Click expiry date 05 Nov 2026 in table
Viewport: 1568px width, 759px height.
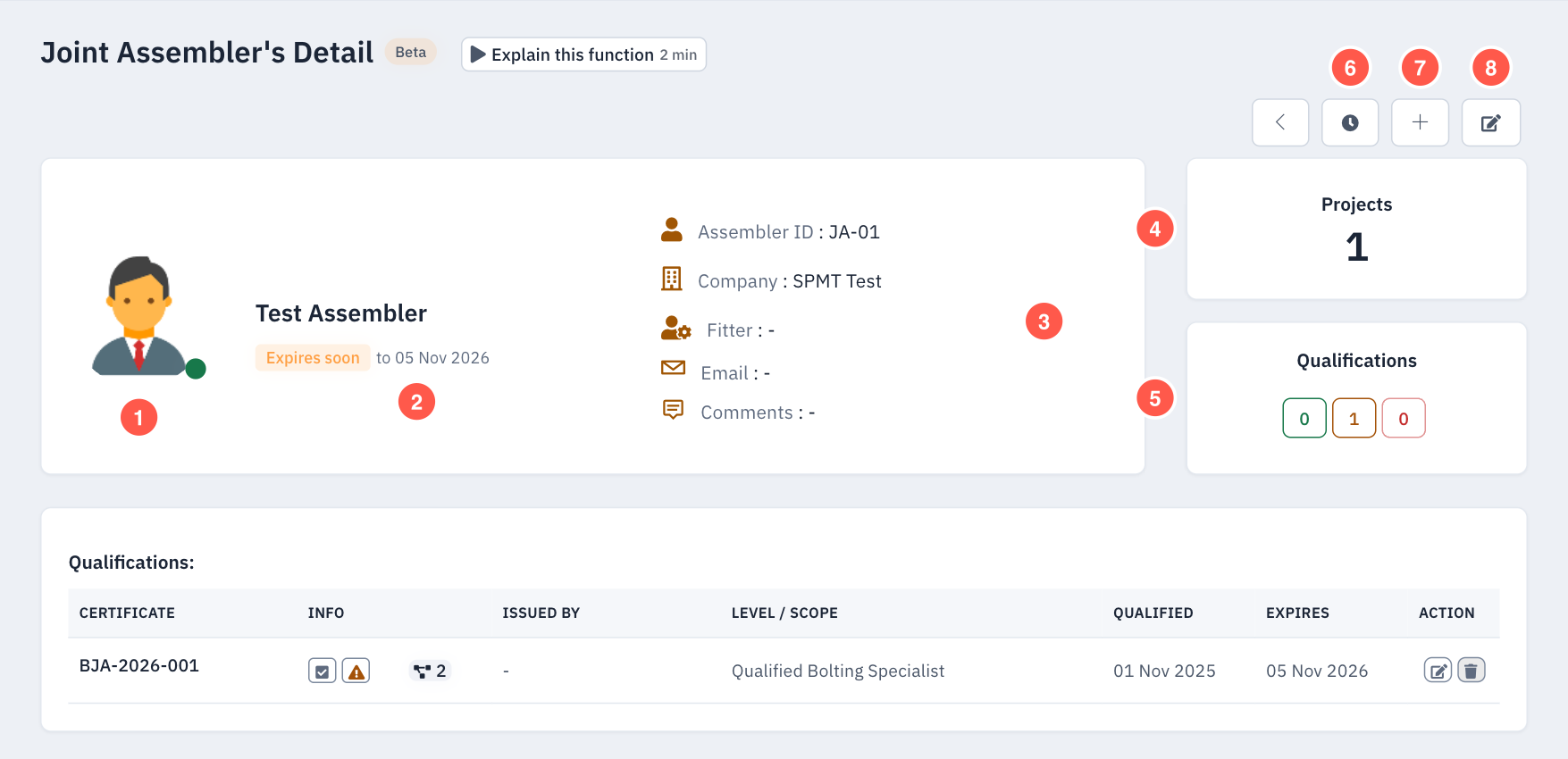click(x=1317, y=671)
